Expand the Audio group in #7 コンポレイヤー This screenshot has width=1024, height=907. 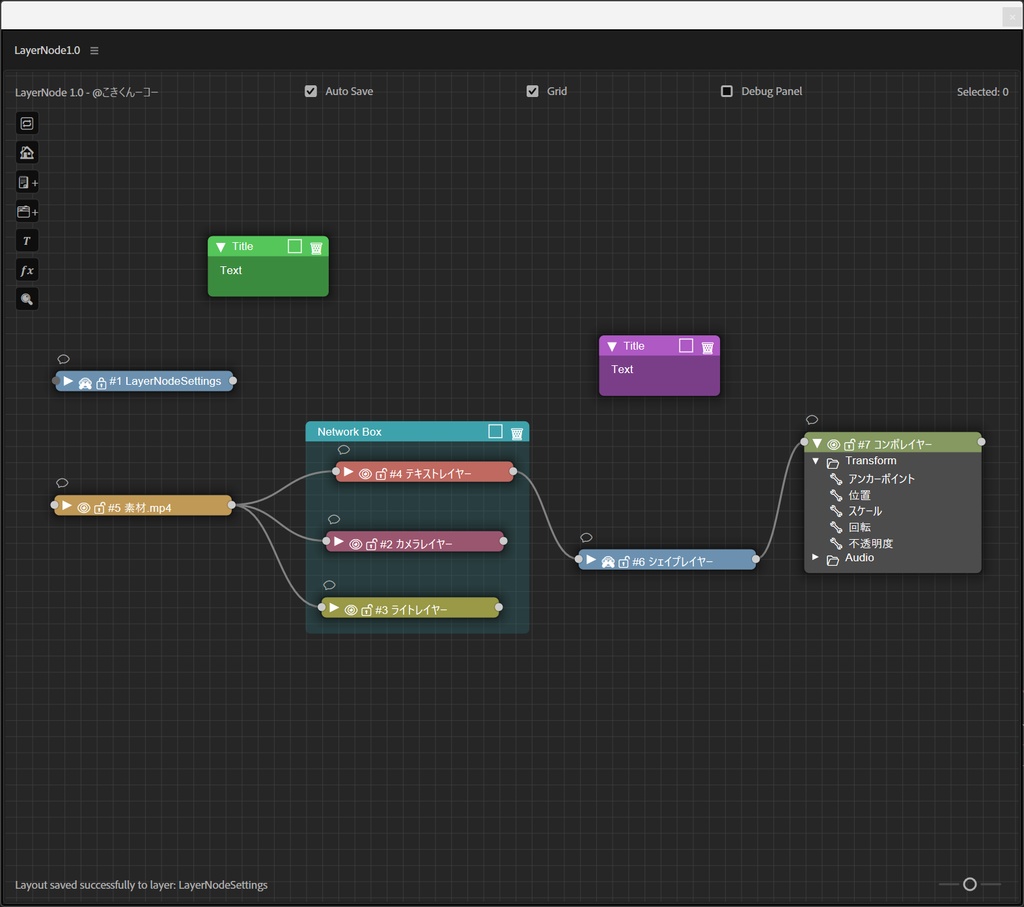click(815, 558)
